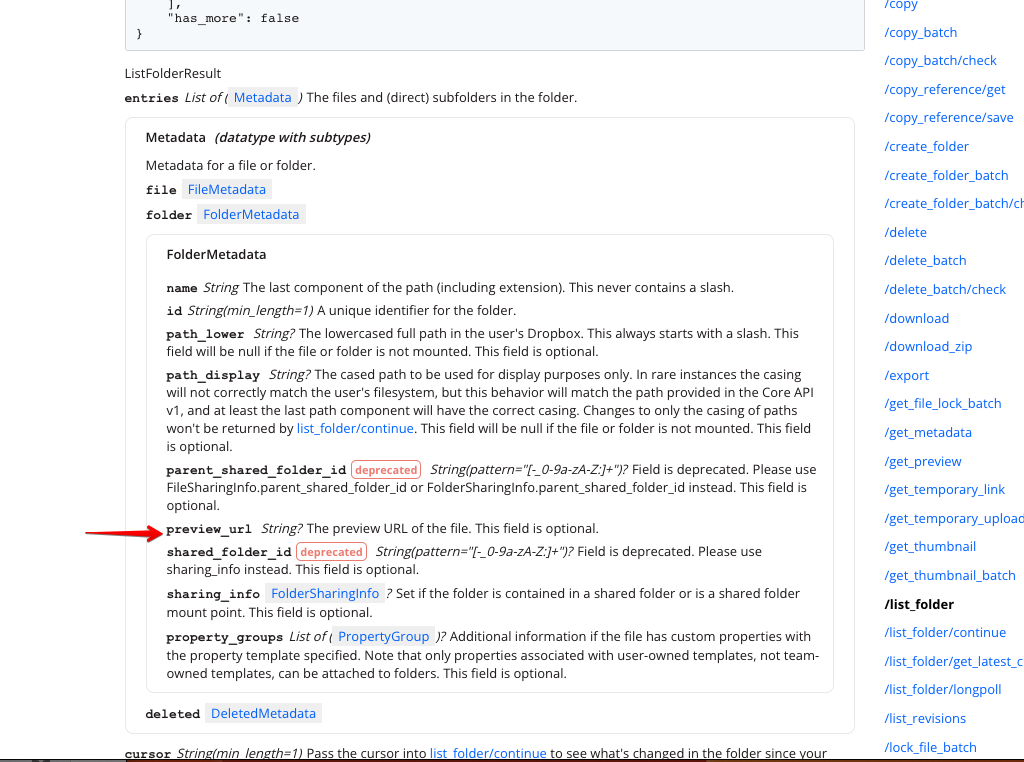Open the /copy endpoint documentation
Viewport: 1024px width, 762px height.
point(900,6)
